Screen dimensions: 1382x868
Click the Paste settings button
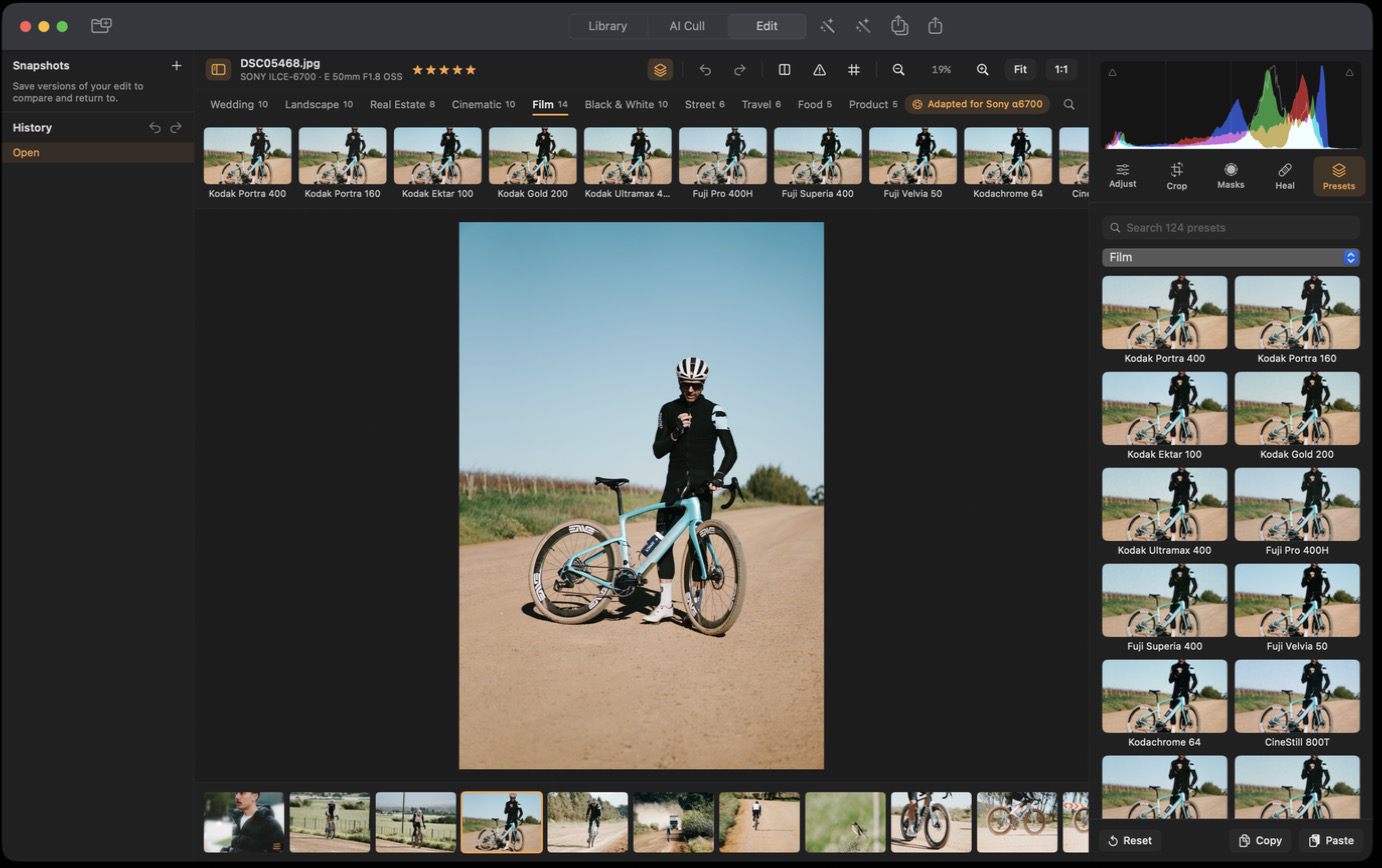point(1331,840)
